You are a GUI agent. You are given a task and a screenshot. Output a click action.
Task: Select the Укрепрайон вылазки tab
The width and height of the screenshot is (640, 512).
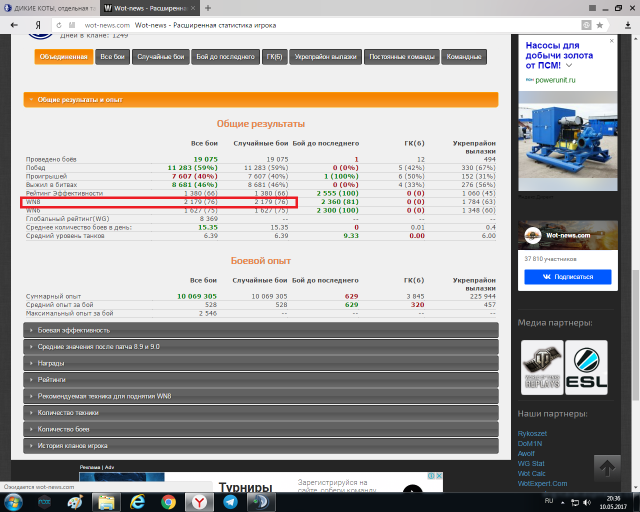click(x=324, y=57)
